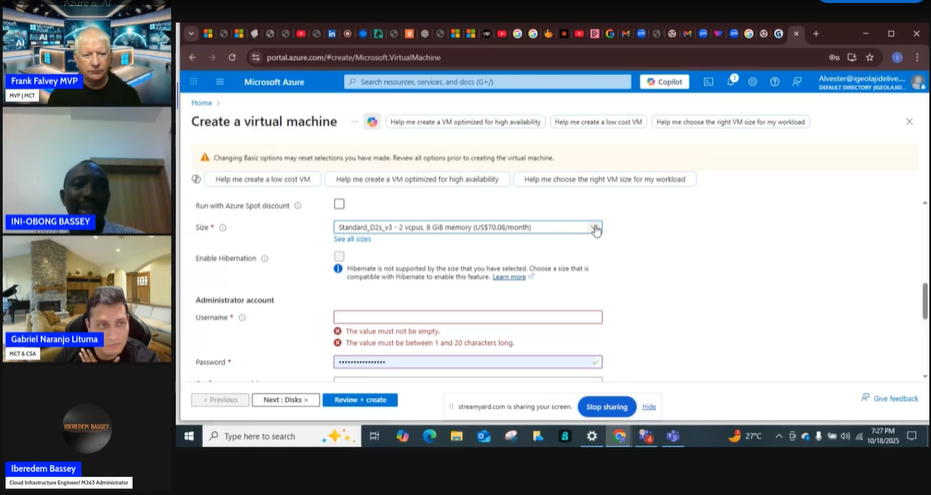Close the Create a virtual machine blade
This screenshot has height=495, width=931.
[909, 122]
